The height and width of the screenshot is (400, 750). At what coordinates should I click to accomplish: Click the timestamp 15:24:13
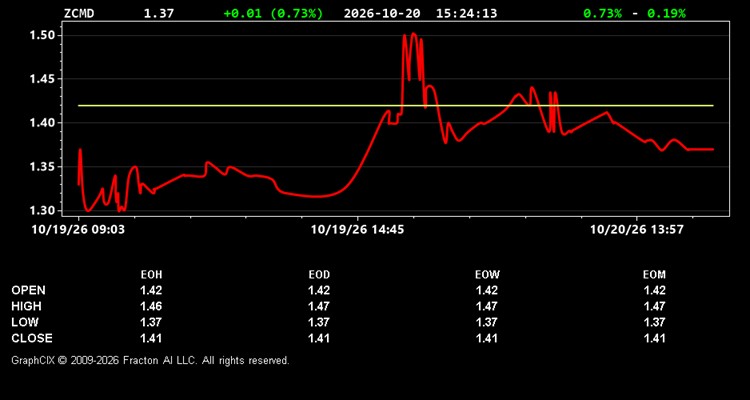tap(466, 13)
